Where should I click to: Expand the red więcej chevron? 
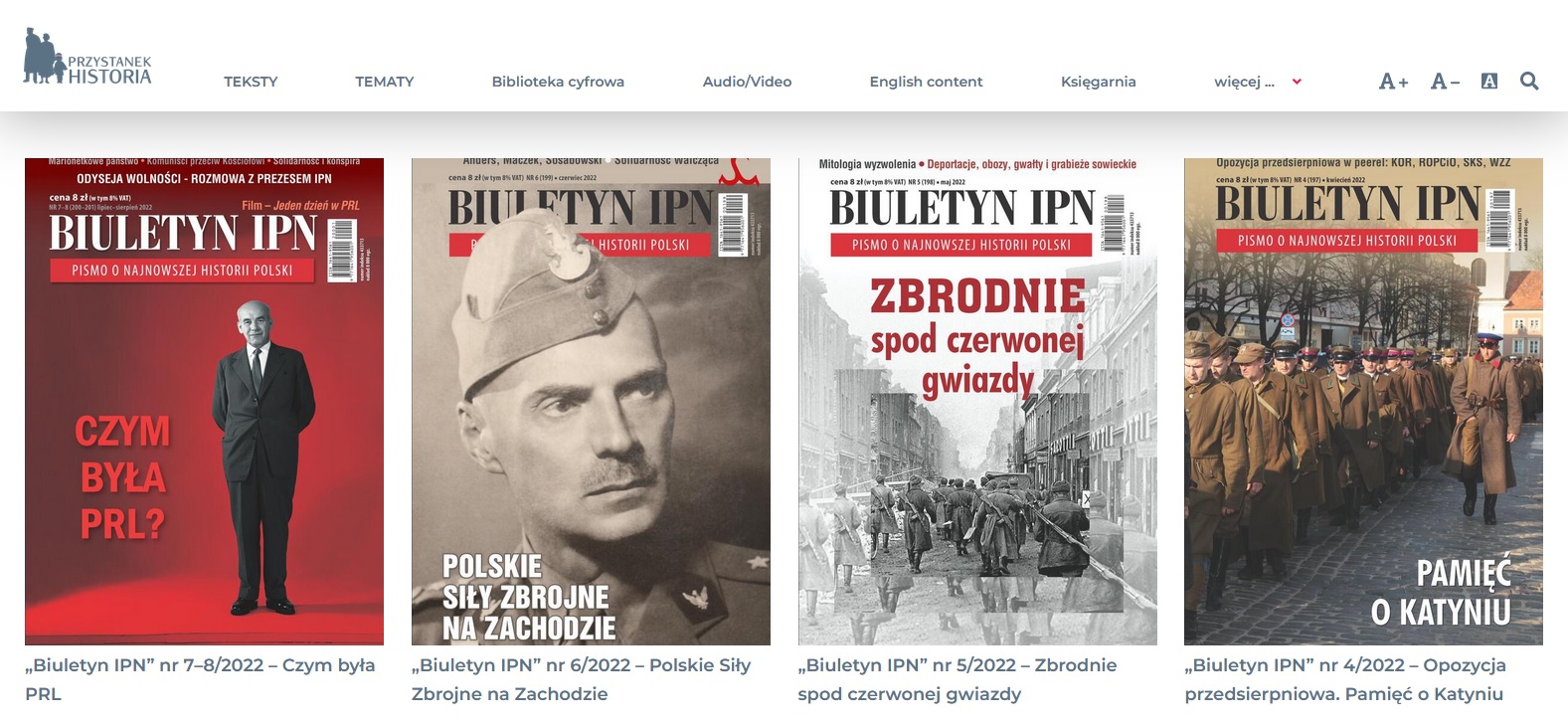tap(1297, 82)
